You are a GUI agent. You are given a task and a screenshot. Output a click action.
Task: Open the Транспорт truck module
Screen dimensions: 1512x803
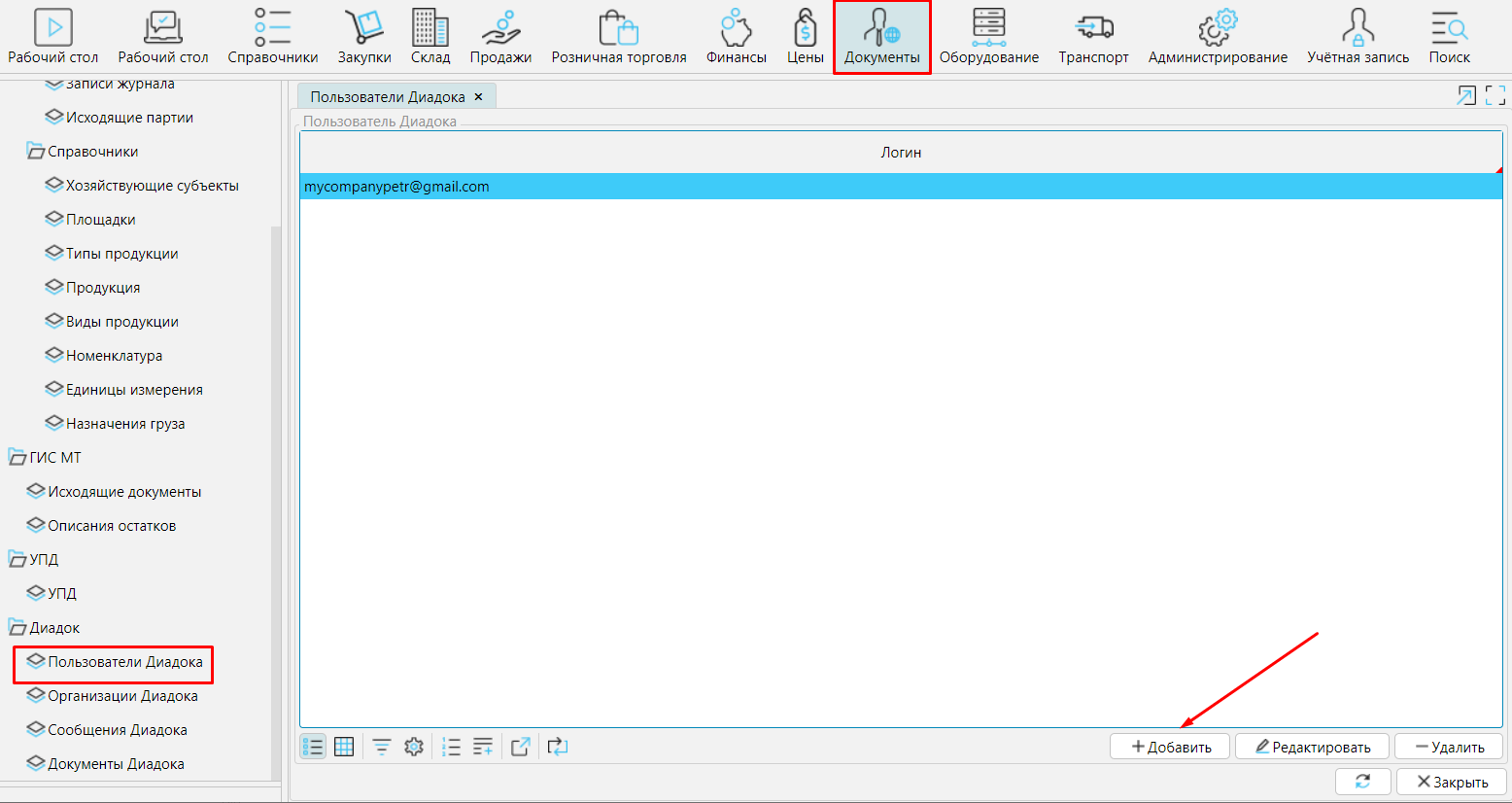1093,37
